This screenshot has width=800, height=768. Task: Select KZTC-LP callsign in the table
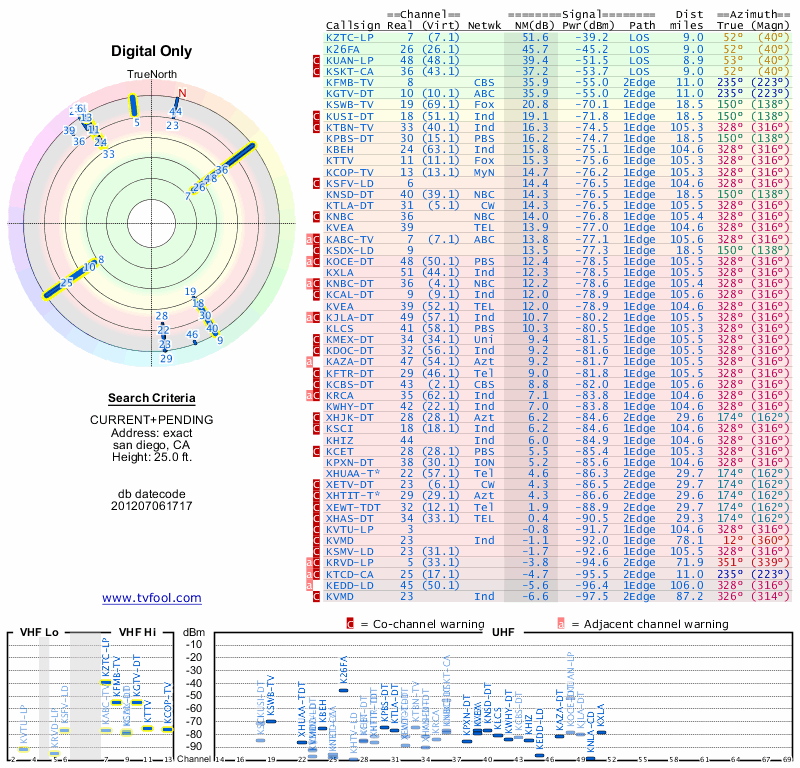(349, 37)
